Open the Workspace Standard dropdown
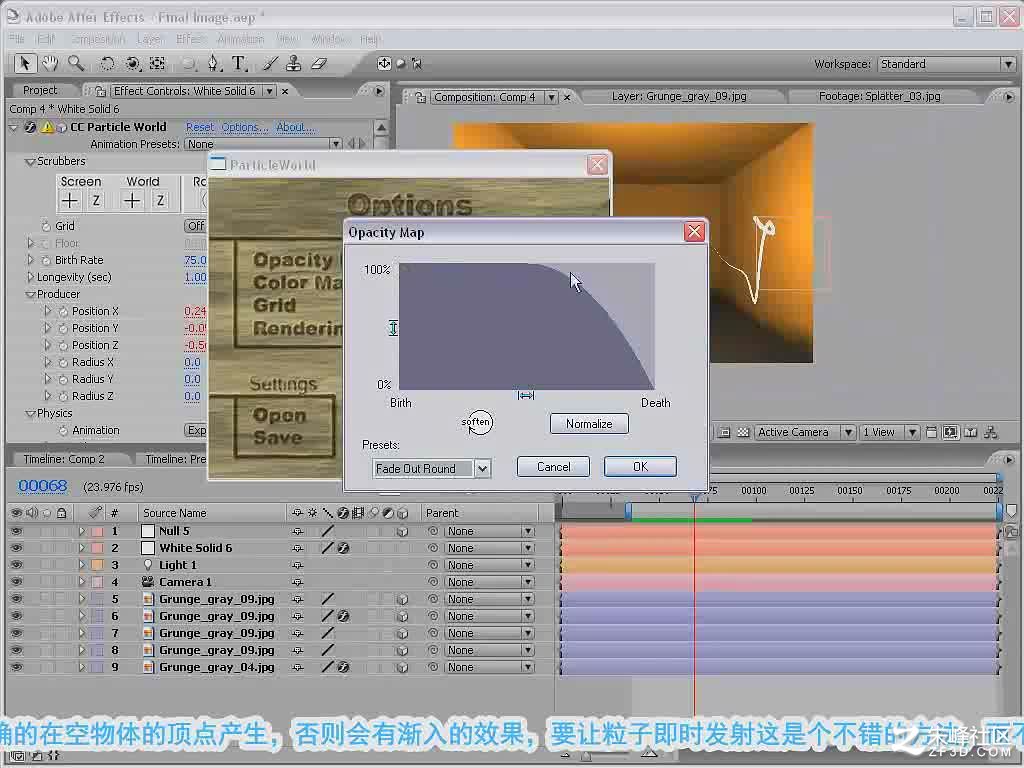 point(1008,64)
